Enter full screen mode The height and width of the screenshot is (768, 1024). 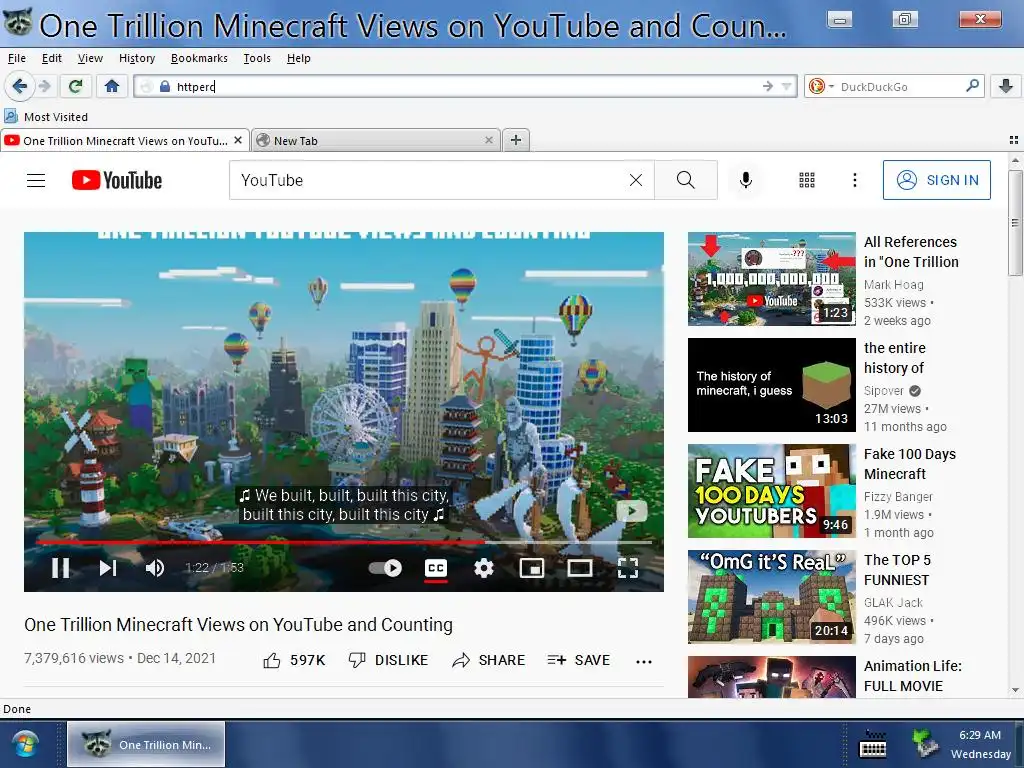tap(628, 568)
